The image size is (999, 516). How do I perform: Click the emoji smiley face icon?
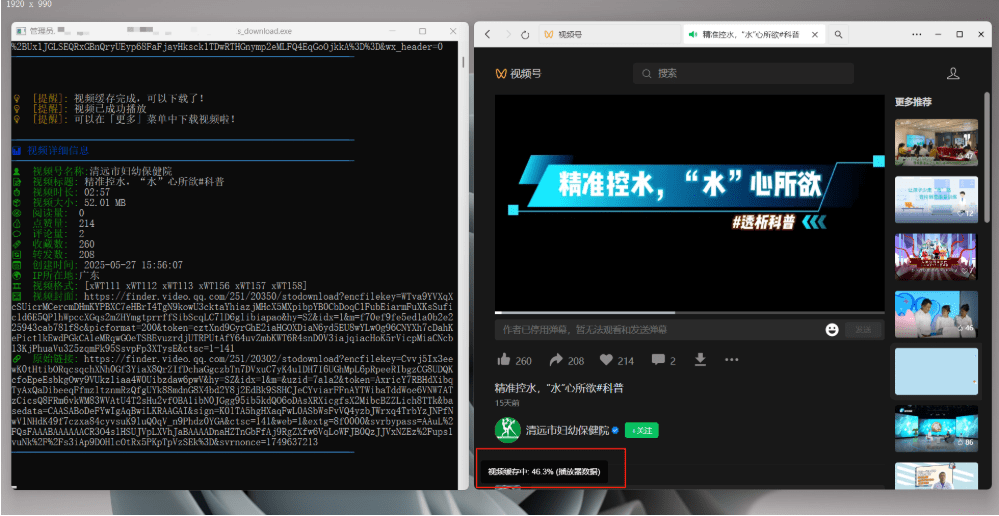[832, 329]
